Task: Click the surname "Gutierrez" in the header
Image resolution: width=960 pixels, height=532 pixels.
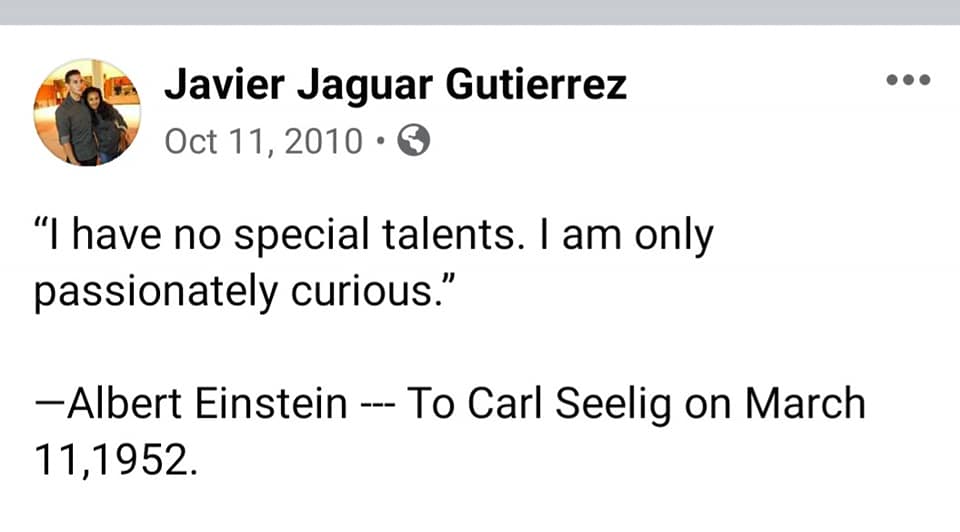Action: 536,85
